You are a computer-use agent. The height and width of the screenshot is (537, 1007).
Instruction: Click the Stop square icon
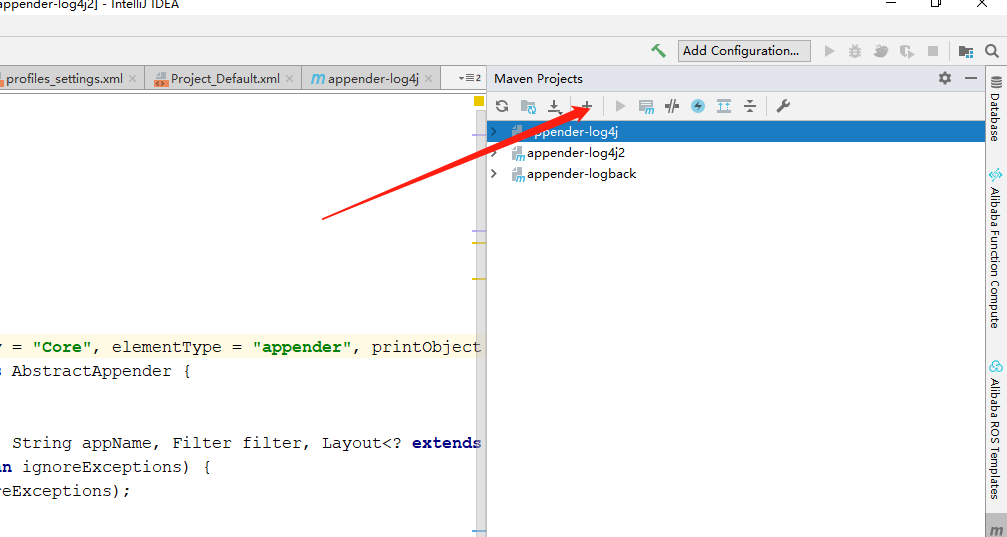pyautogui.click(x=933, y=51)
